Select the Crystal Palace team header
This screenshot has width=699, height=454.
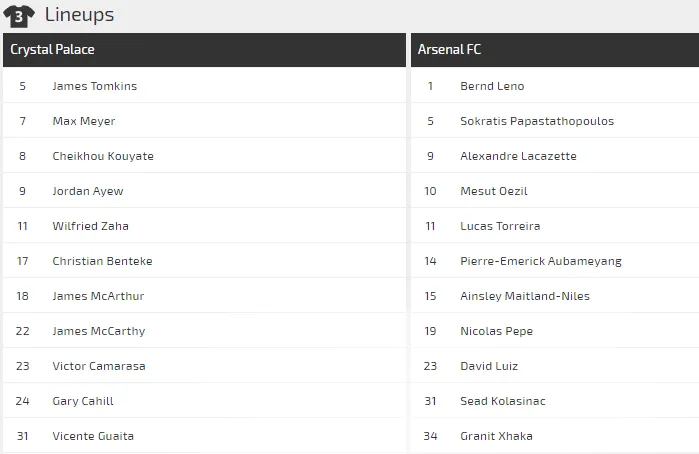coord(52,50)
